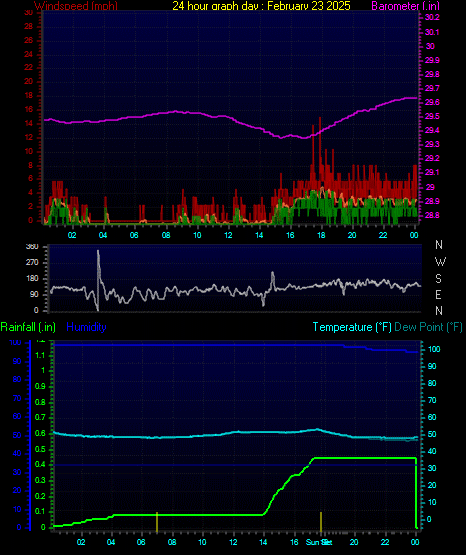Click the 14 mph wind gust peak
This screenshot has height=555, width=466.
(x=320, y=120)
